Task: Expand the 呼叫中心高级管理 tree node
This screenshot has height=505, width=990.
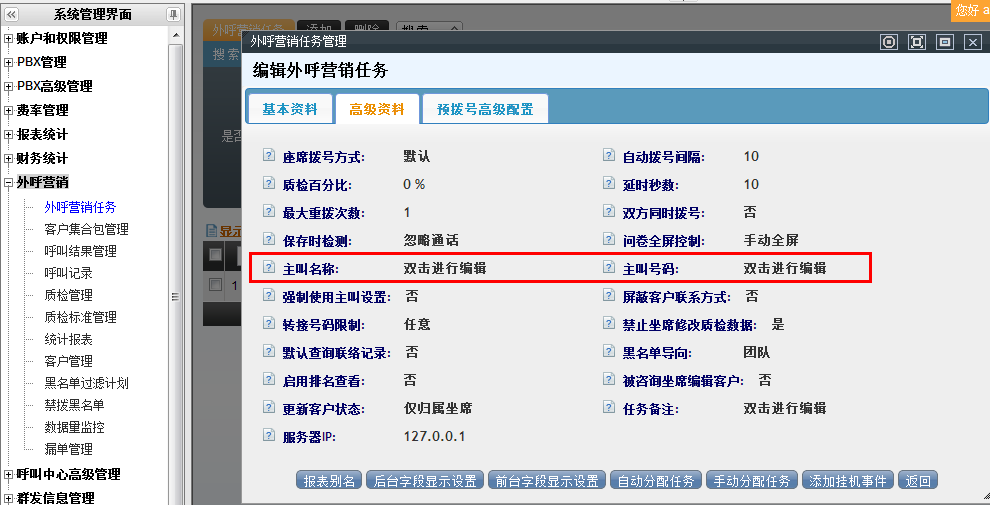Action: [x=9, y=475]
